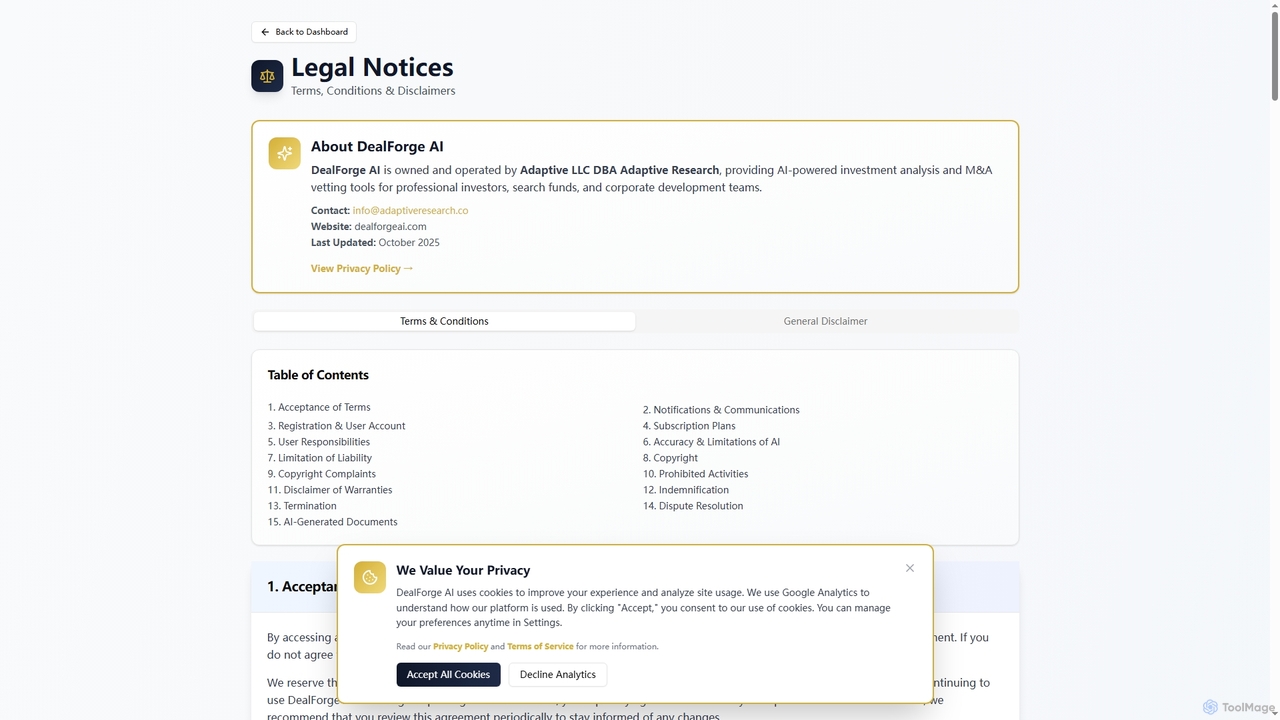The image size is (1280, 720).
Task: Go back to the Dashboard
Action: [304, 32]
